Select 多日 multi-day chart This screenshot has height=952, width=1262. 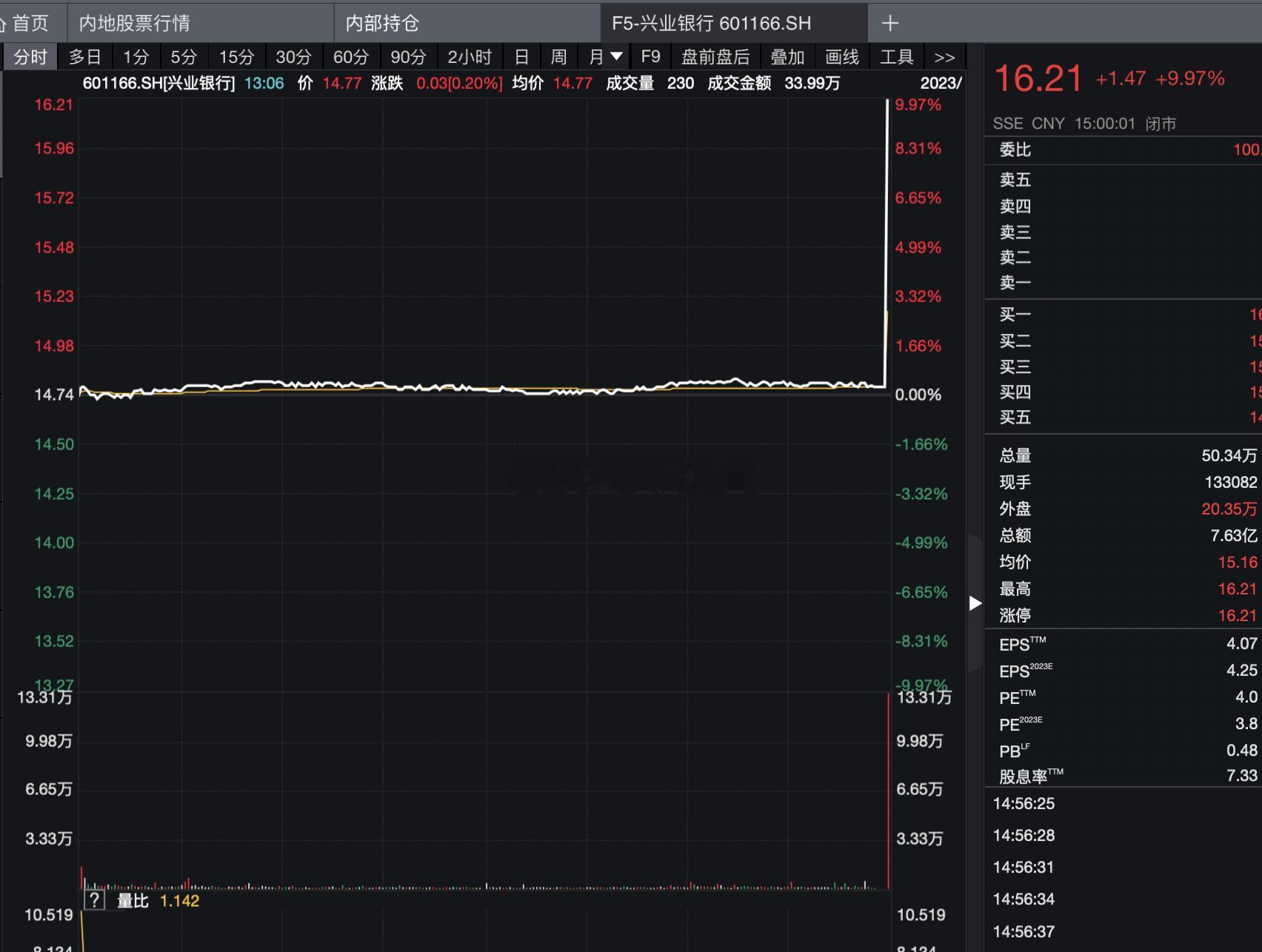click(x=84, y=57)
